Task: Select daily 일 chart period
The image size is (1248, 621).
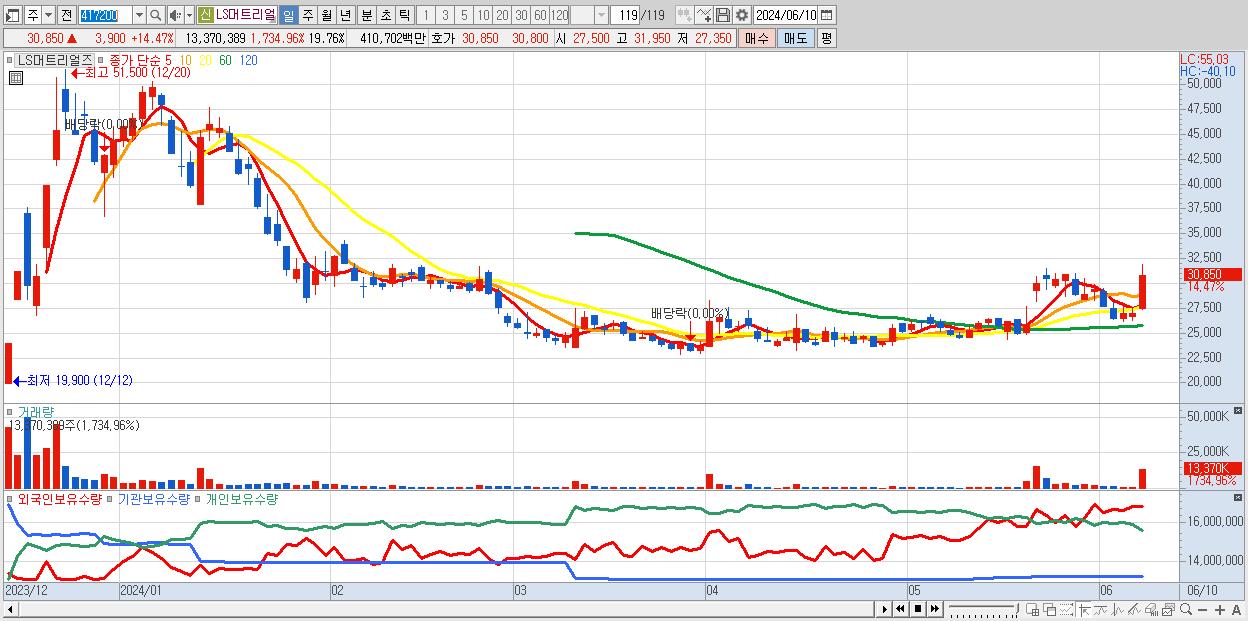Action: pyautogui.click(x=288, y=15)
